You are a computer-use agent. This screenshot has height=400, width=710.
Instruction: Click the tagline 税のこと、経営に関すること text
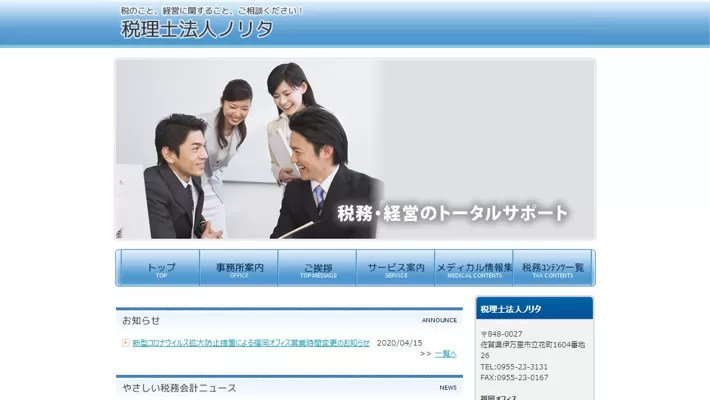[x=211, y=11]
